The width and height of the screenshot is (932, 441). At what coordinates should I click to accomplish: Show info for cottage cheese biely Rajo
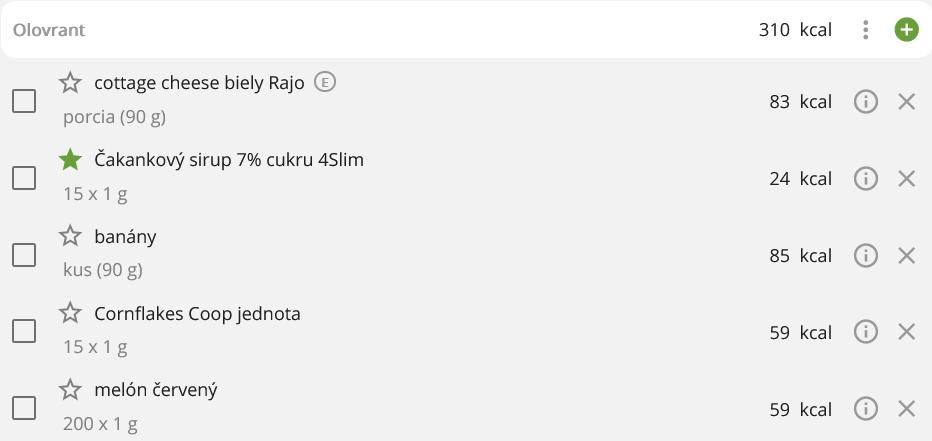click(866, 101)
